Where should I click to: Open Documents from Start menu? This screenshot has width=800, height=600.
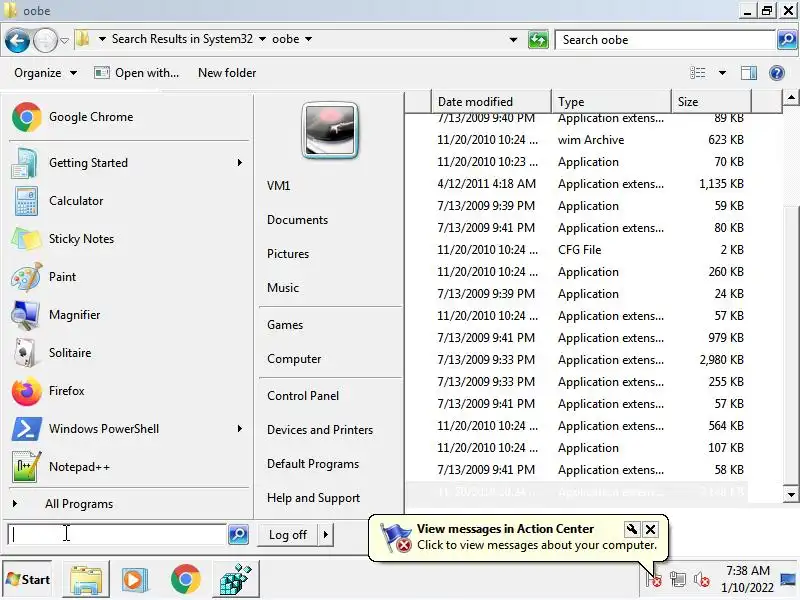[x=297, y=220]
